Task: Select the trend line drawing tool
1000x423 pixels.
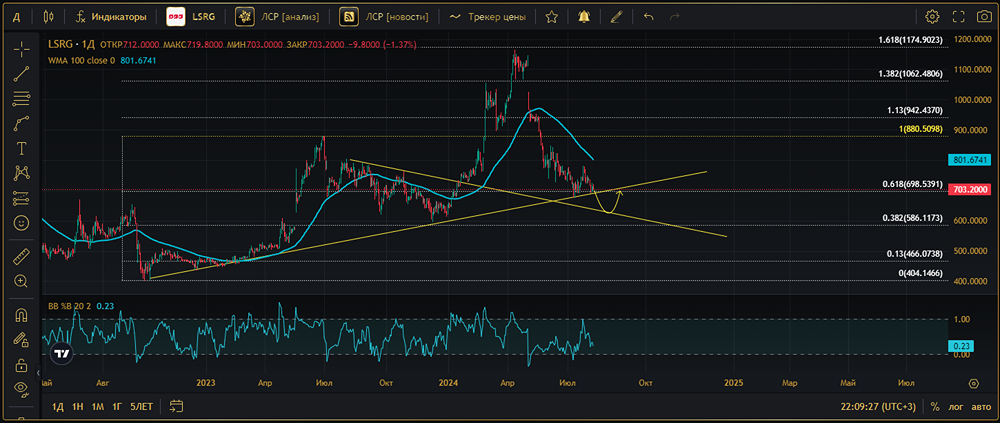Action: pyautogui.click(x=21, y=74)
